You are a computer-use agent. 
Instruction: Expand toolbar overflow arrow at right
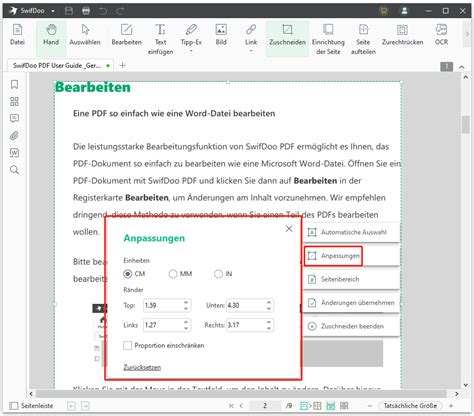[467, 34]
